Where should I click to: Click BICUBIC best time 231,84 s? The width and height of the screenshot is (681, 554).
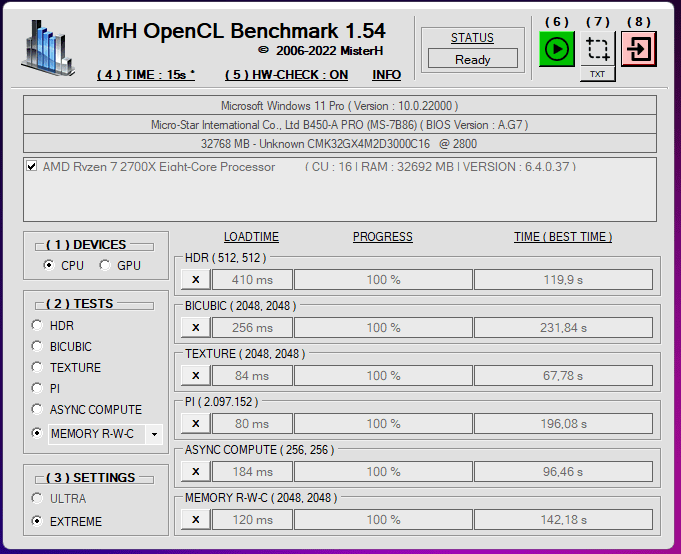[563, 327]
